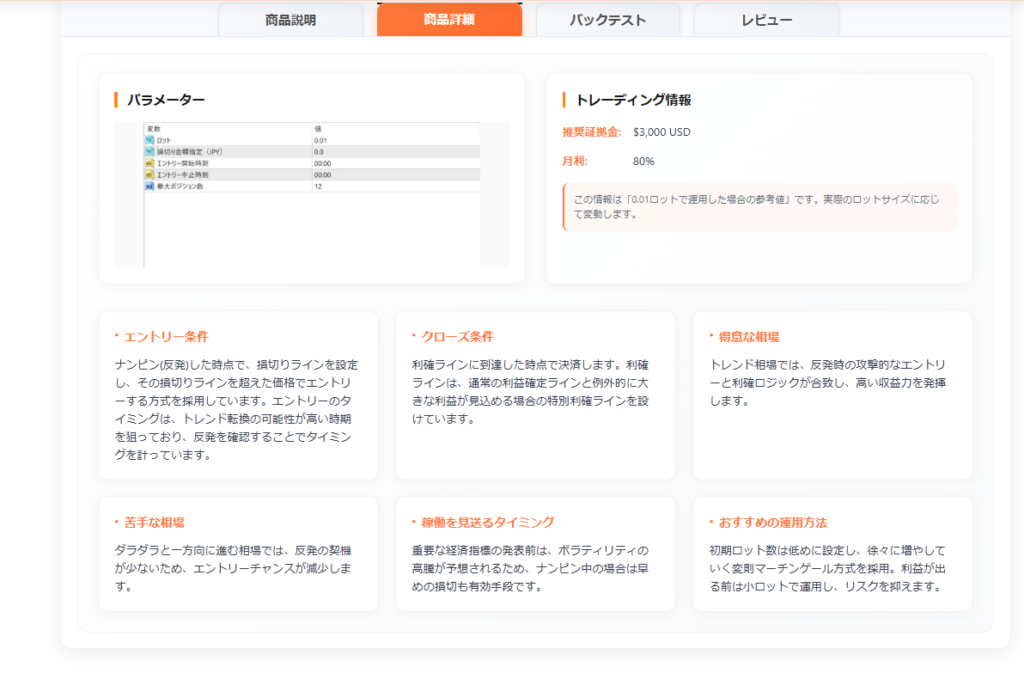Click the 0.01 lot reference note box
The image size is (1024, 673).
pos(760,206)
